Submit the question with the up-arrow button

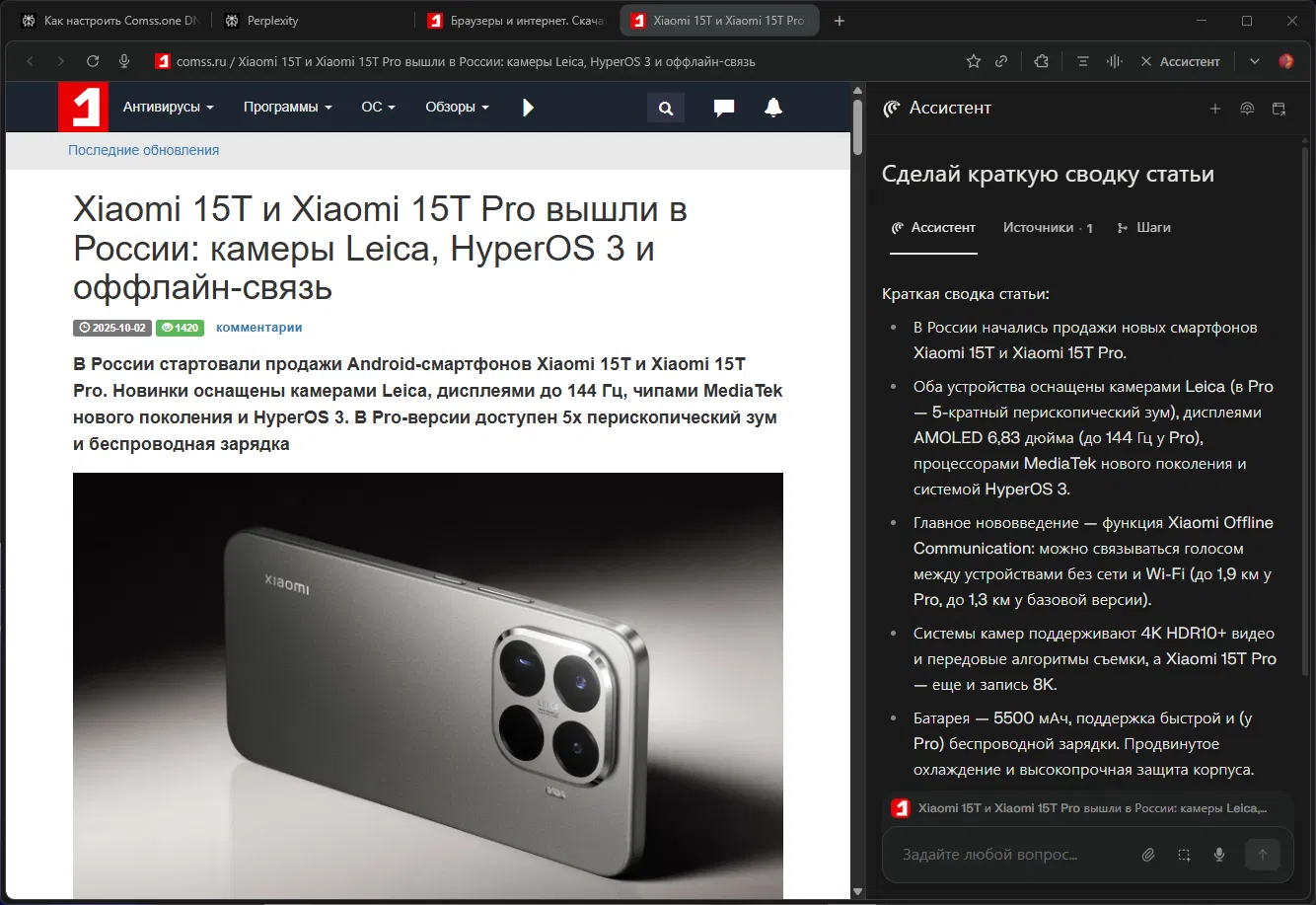point(1263,855)
